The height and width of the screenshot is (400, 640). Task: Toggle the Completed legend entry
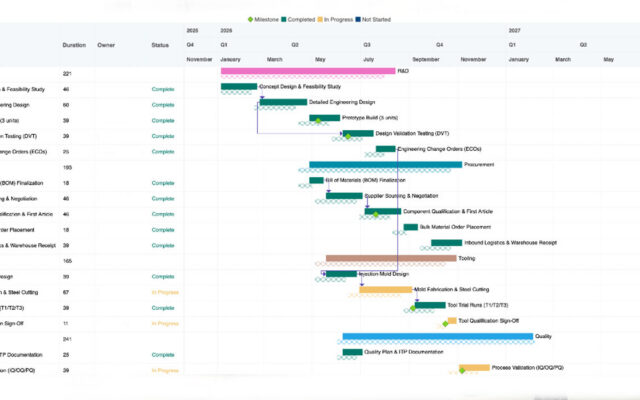click(x=298, y=20)
